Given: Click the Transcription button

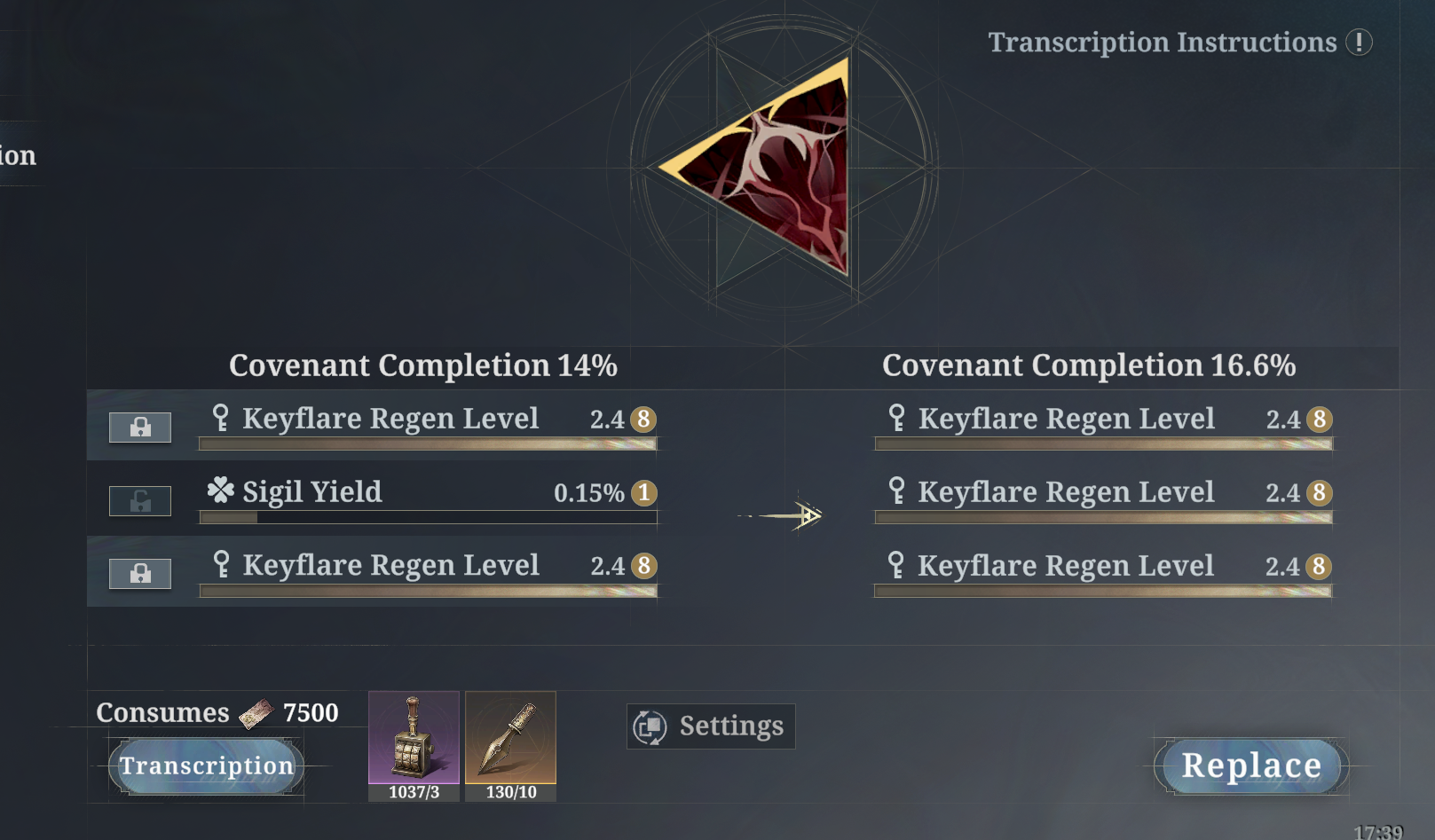Looking at the screenshot, I should 207,766.
